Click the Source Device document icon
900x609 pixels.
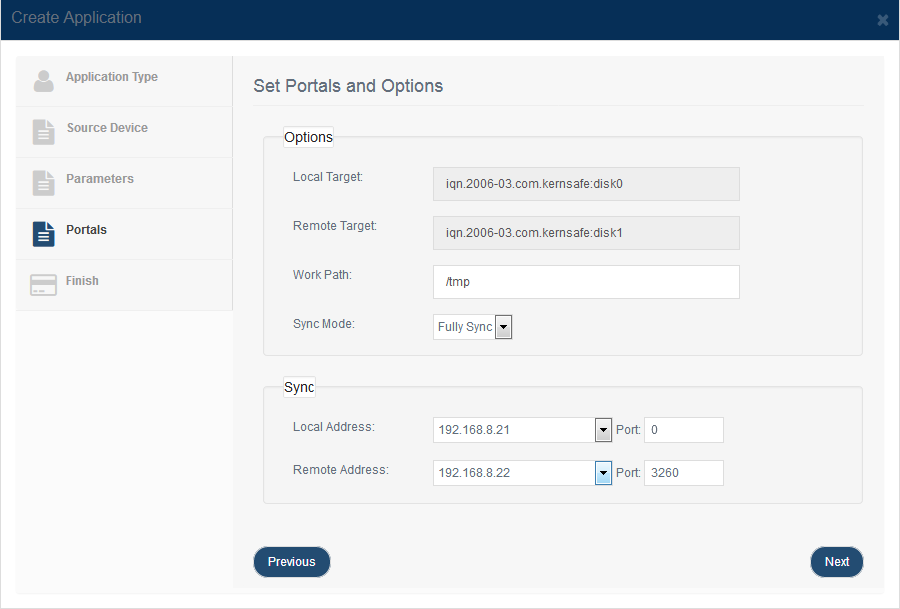(x=44, y=132)
